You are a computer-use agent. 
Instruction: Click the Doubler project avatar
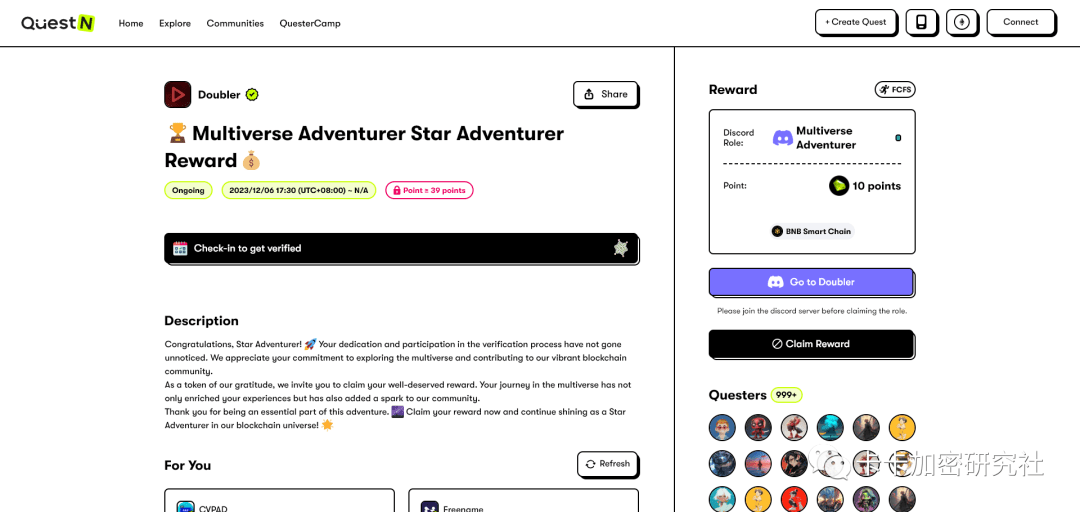point(178,95)
